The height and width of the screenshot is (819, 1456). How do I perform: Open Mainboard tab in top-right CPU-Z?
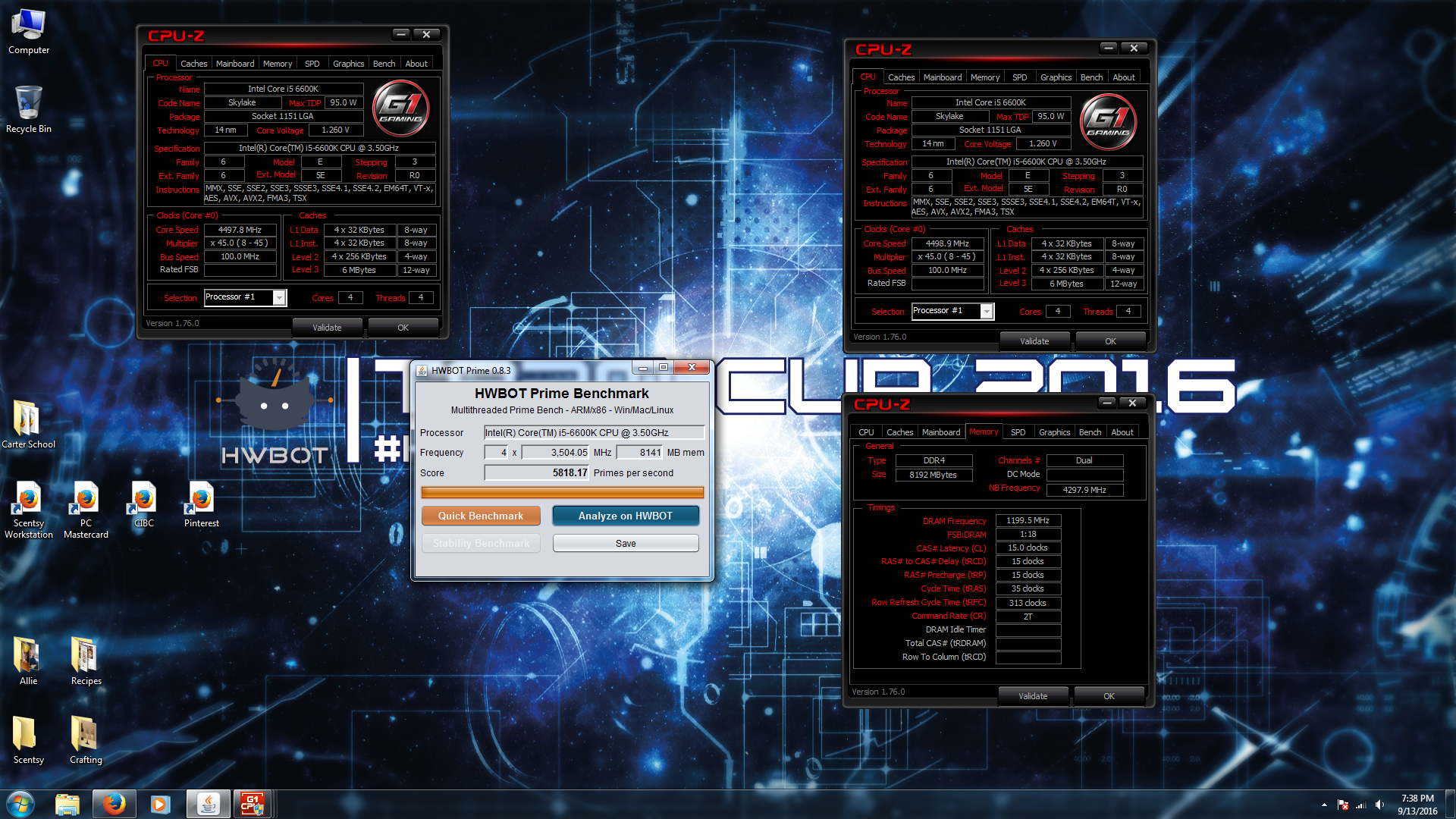(943, 77)
